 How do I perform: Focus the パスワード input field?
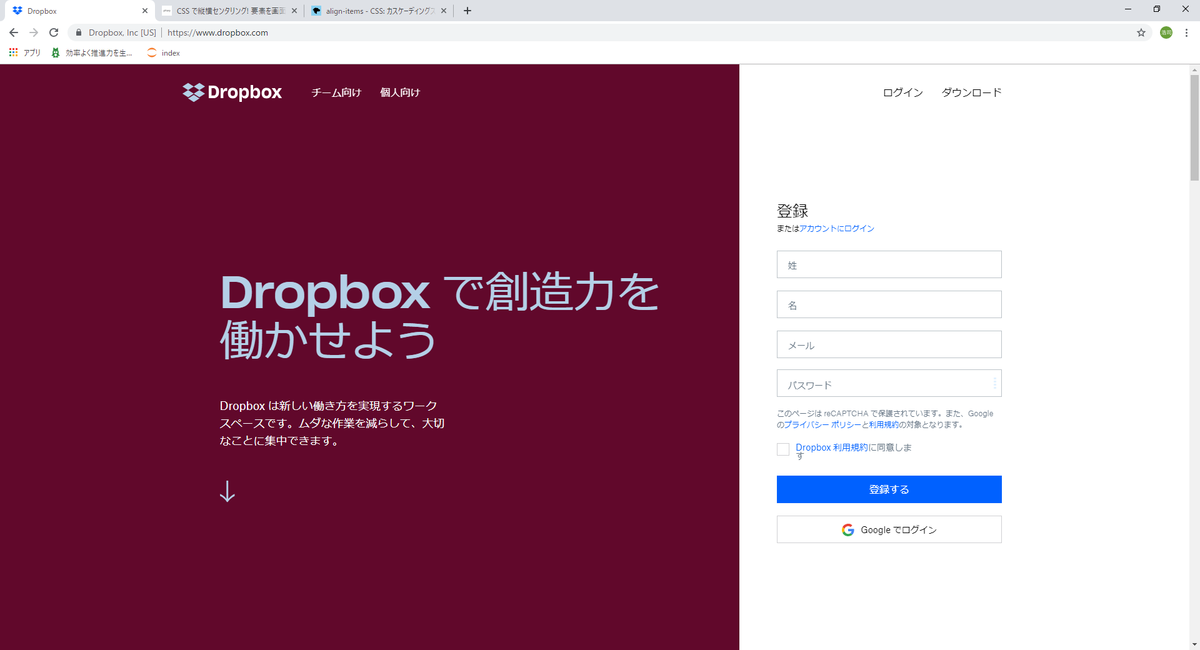889,384
